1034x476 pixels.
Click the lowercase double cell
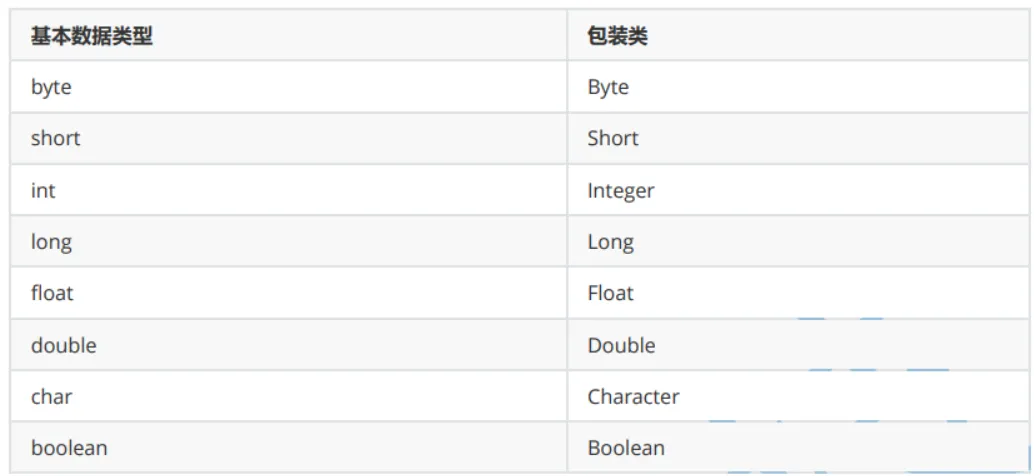click(x=63, y=345)
